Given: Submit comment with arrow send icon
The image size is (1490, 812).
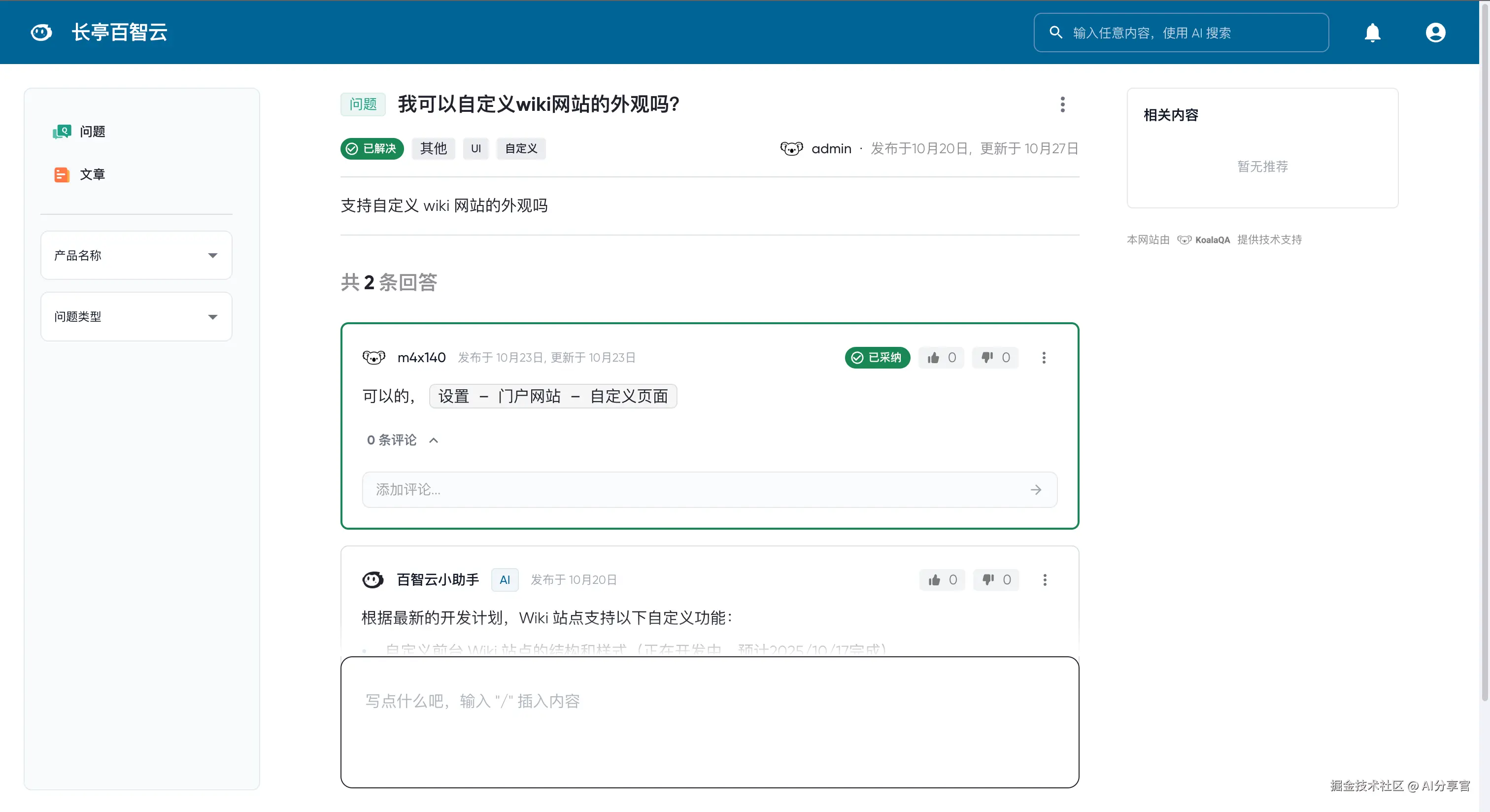Looking at the screenshot, I should tap(1035, 490).
